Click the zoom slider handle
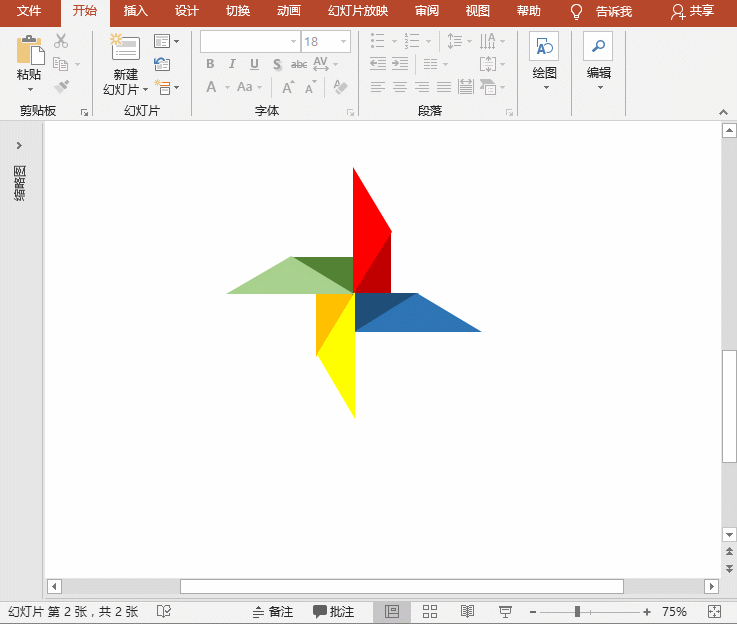This screenshot has width=737, height=624. (577, 612)
